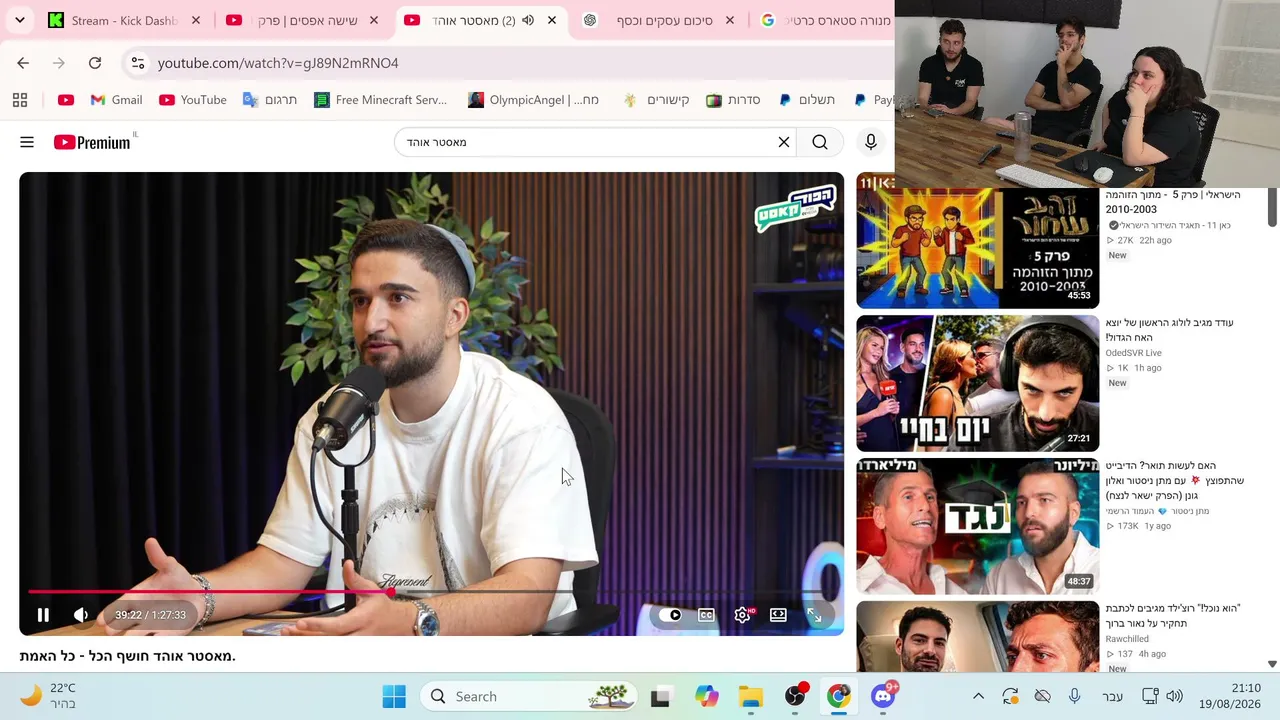Screen dimensions: 1280x720
Task: Open the YouTube guide hamburger menu
Action: [27, 142]
